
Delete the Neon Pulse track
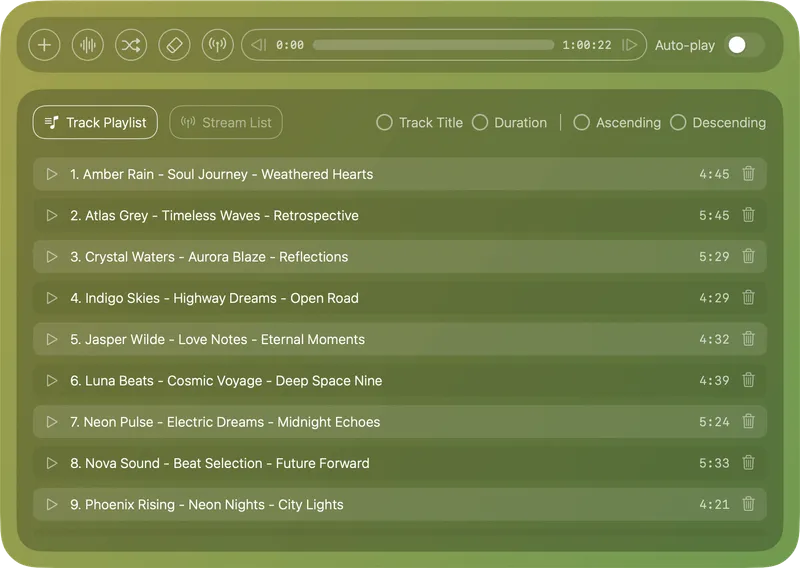click(x=748, y=422)
